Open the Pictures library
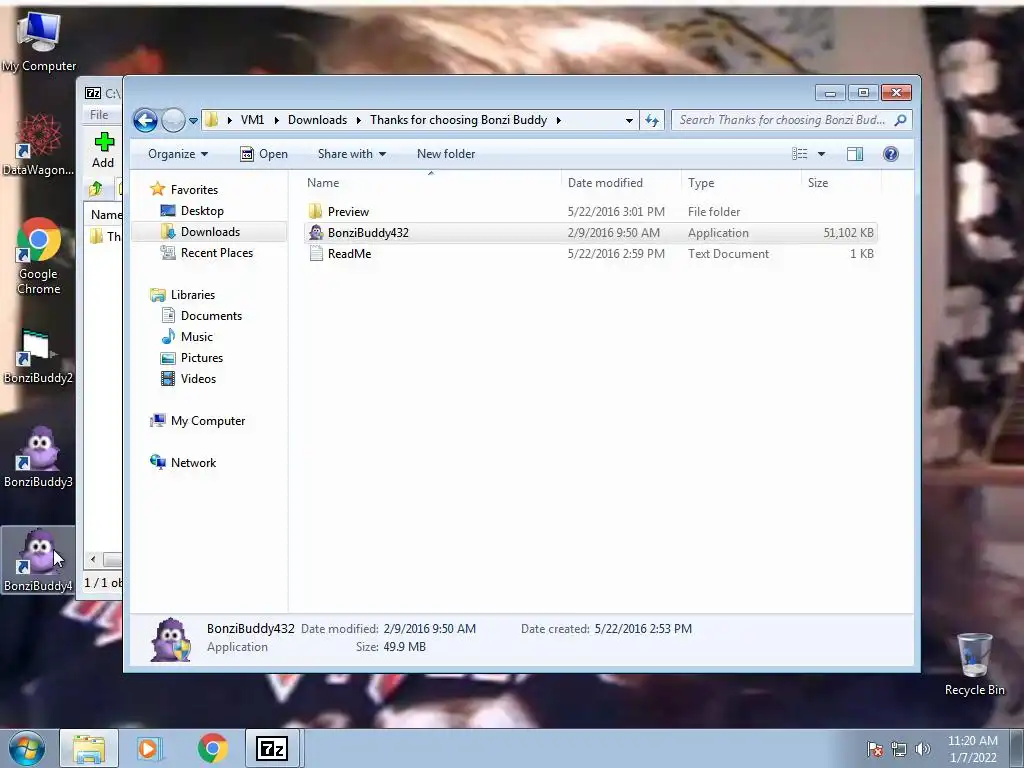This screenshot has width=1024, height=768. [202, 358]
